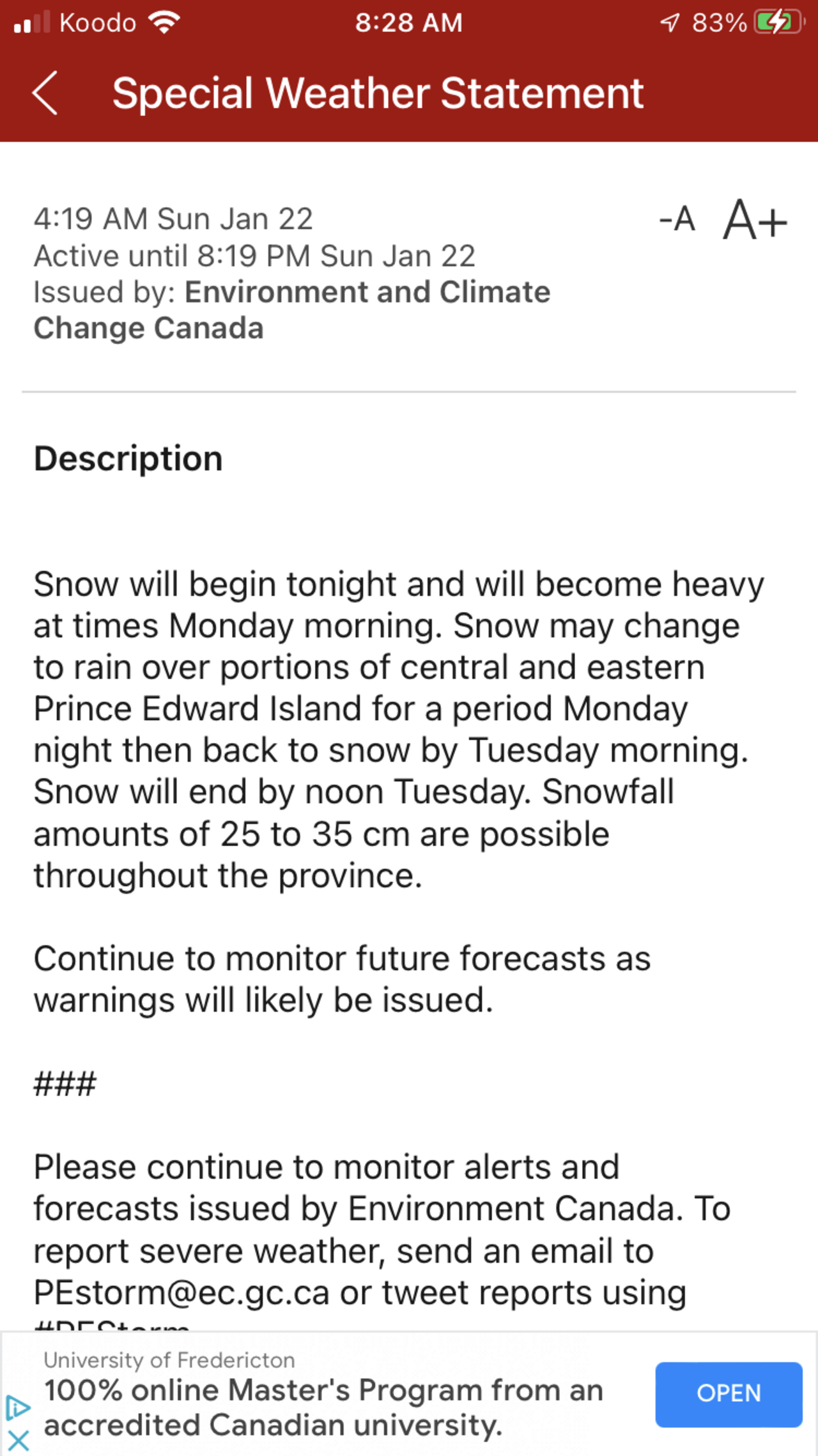Tap the location services arrow icon
The height and width of the screenshot is (1456, 818).
point(669,23)
